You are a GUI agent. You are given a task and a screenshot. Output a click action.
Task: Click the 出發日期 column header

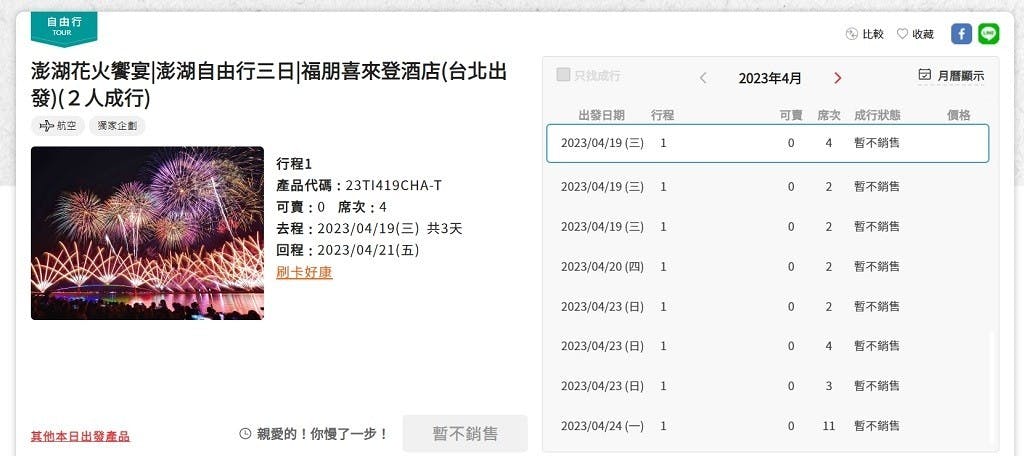[601, 116]
